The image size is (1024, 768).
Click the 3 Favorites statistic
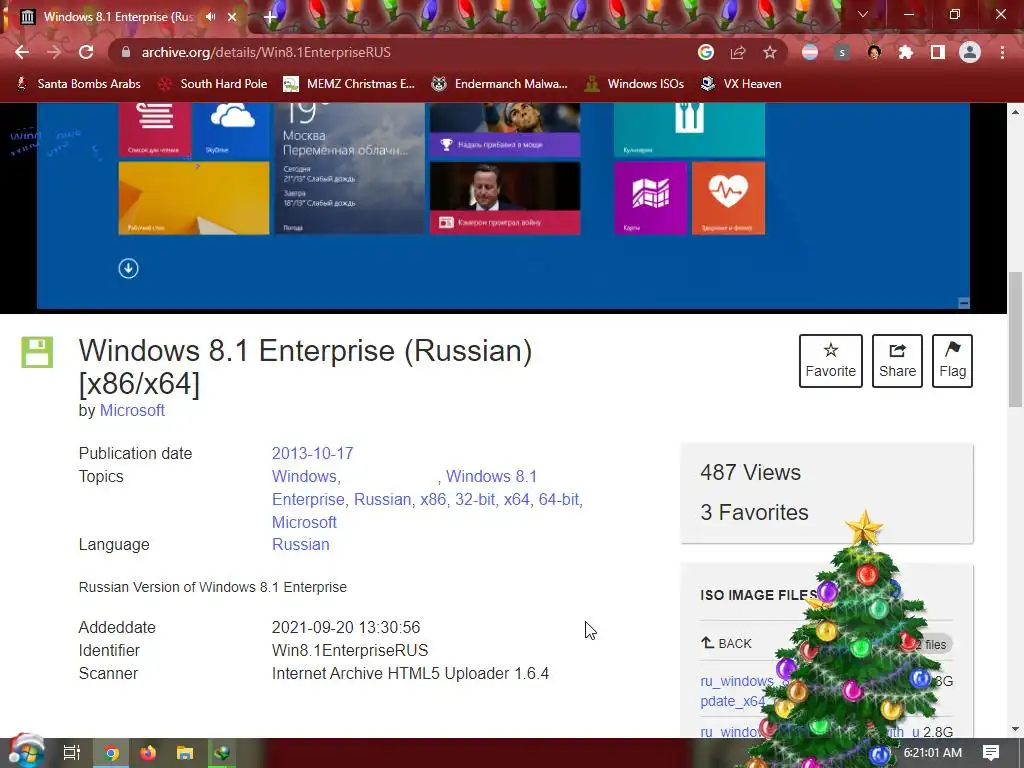[x=754, y=513]
